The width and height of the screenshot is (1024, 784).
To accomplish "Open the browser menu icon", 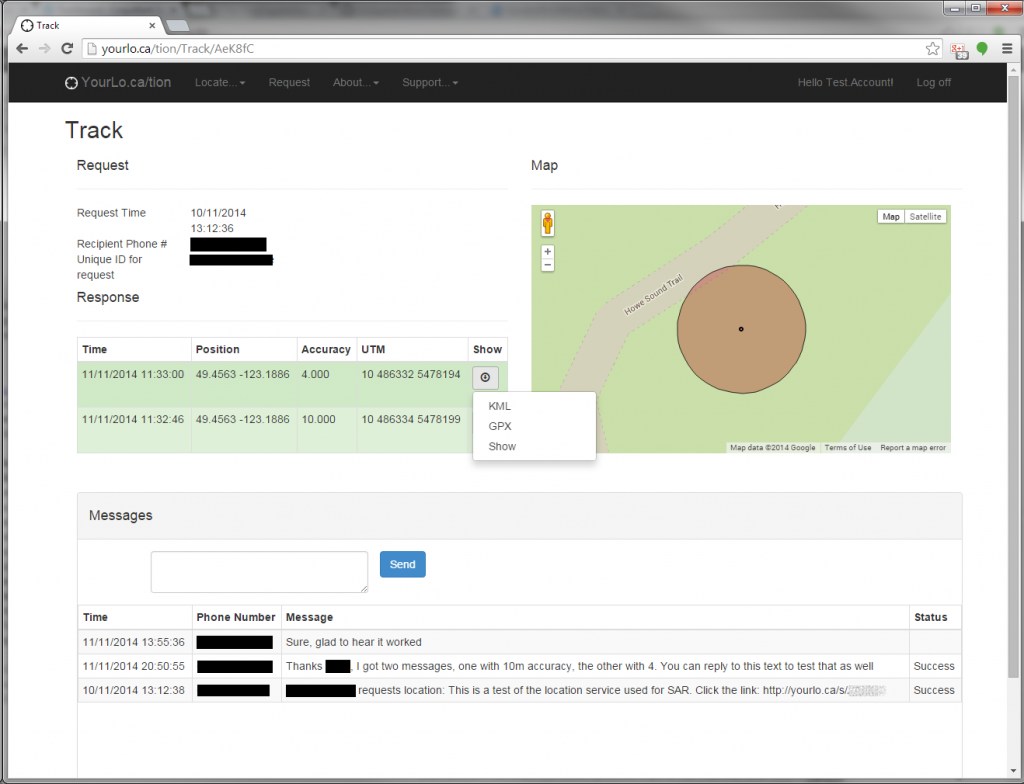I will (x=1007, y=48).
